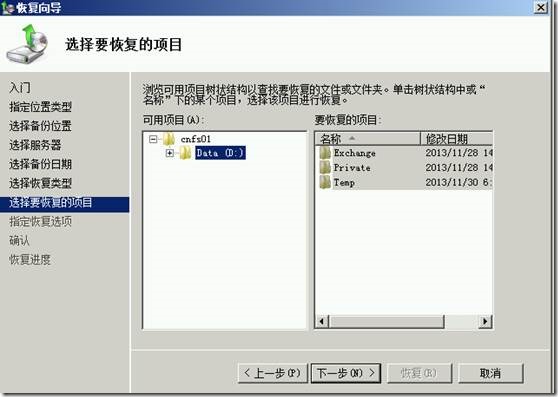
Task: Click the Temp folder name
Action: tap(344, 182)
